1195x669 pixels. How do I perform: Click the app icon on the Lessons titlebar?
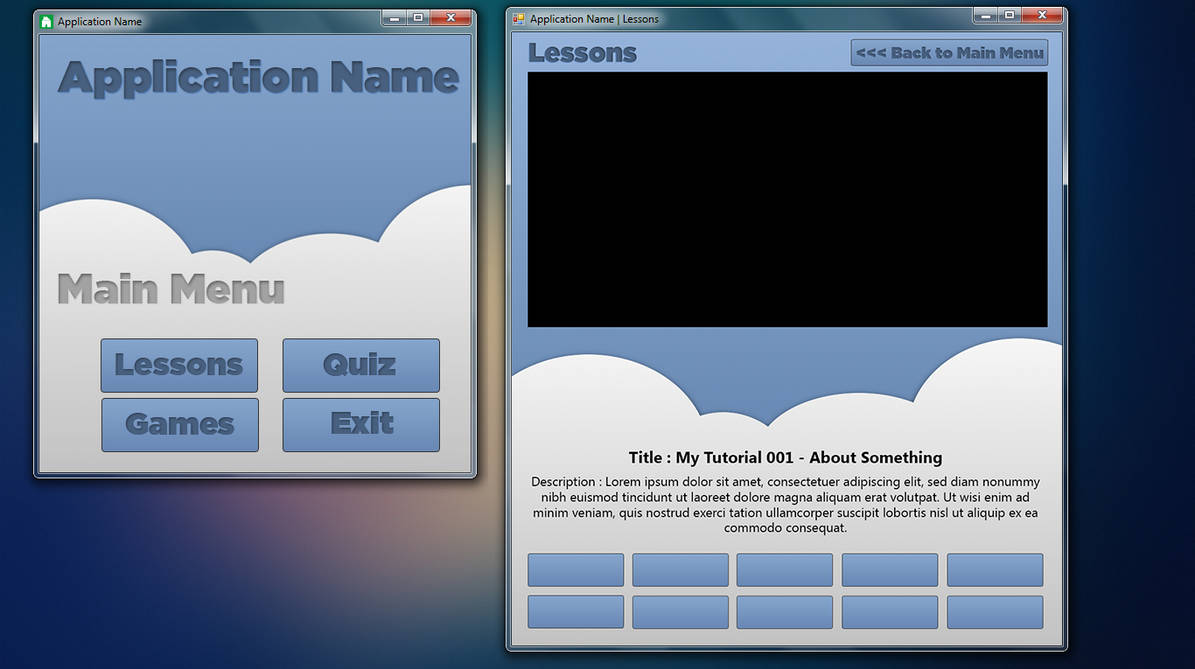pyautogui.click(x=517, y=18)
